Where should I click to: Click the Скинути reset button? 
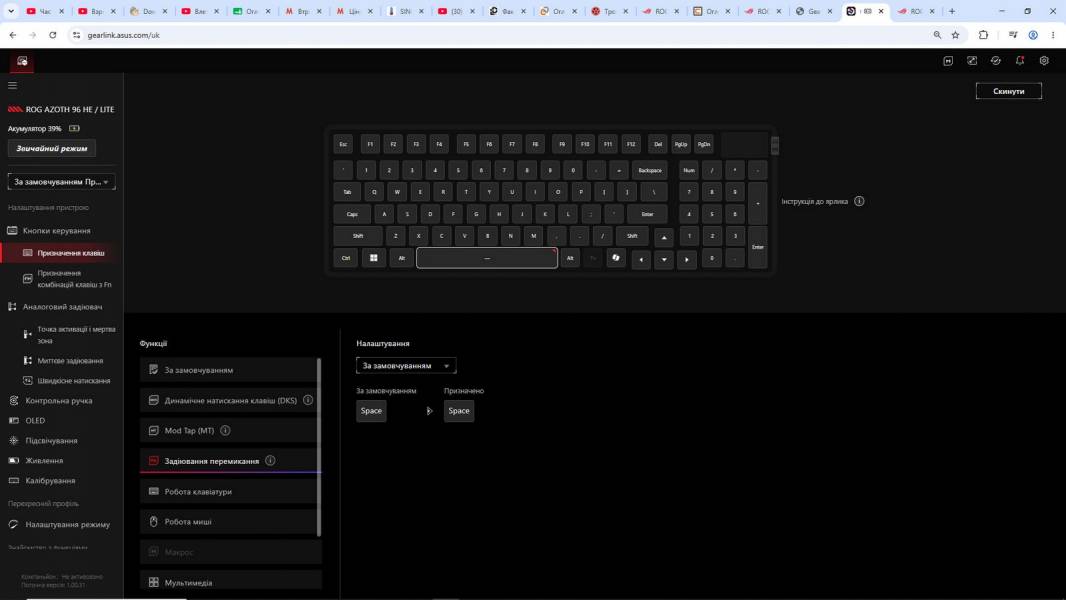point(1008,91)
